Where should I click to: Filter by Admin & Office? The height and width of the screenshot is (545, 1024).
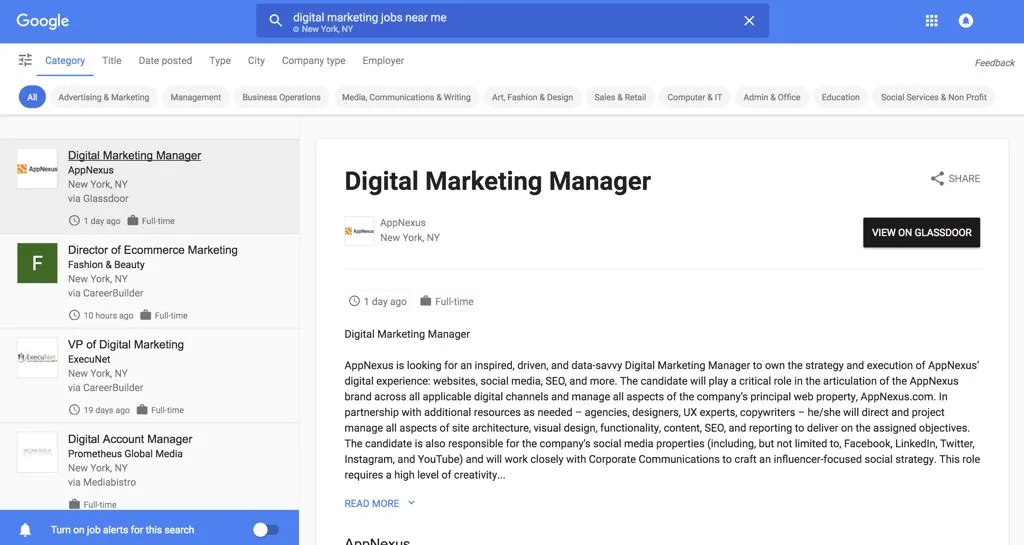772,97
